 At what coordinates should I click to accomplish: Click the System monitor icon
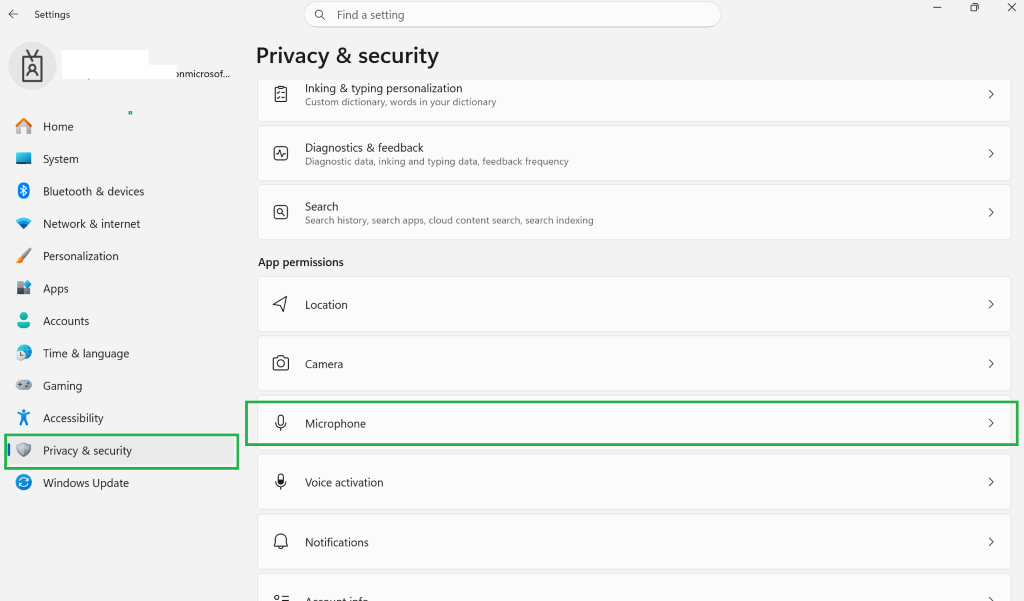(24, 158)
